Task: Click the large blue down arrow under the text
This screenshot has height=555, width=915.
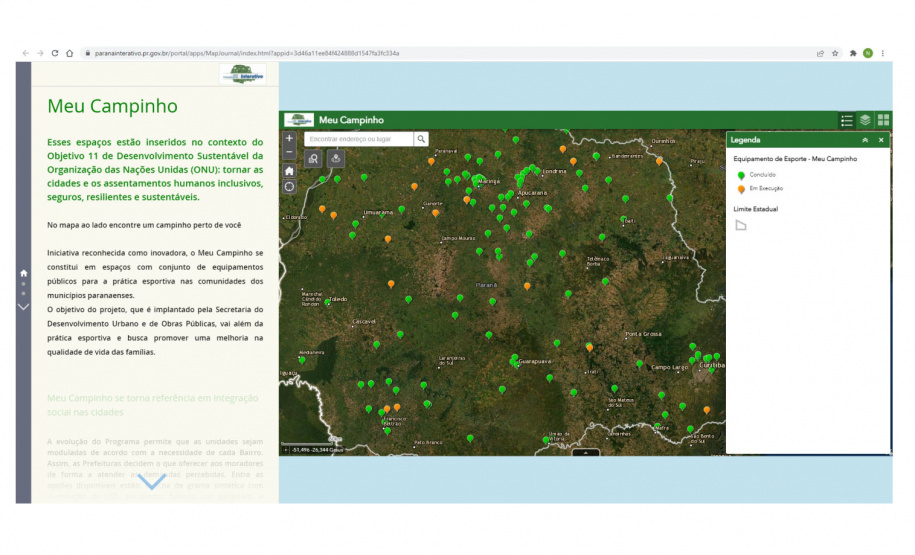Action: (x=152, y=481)
